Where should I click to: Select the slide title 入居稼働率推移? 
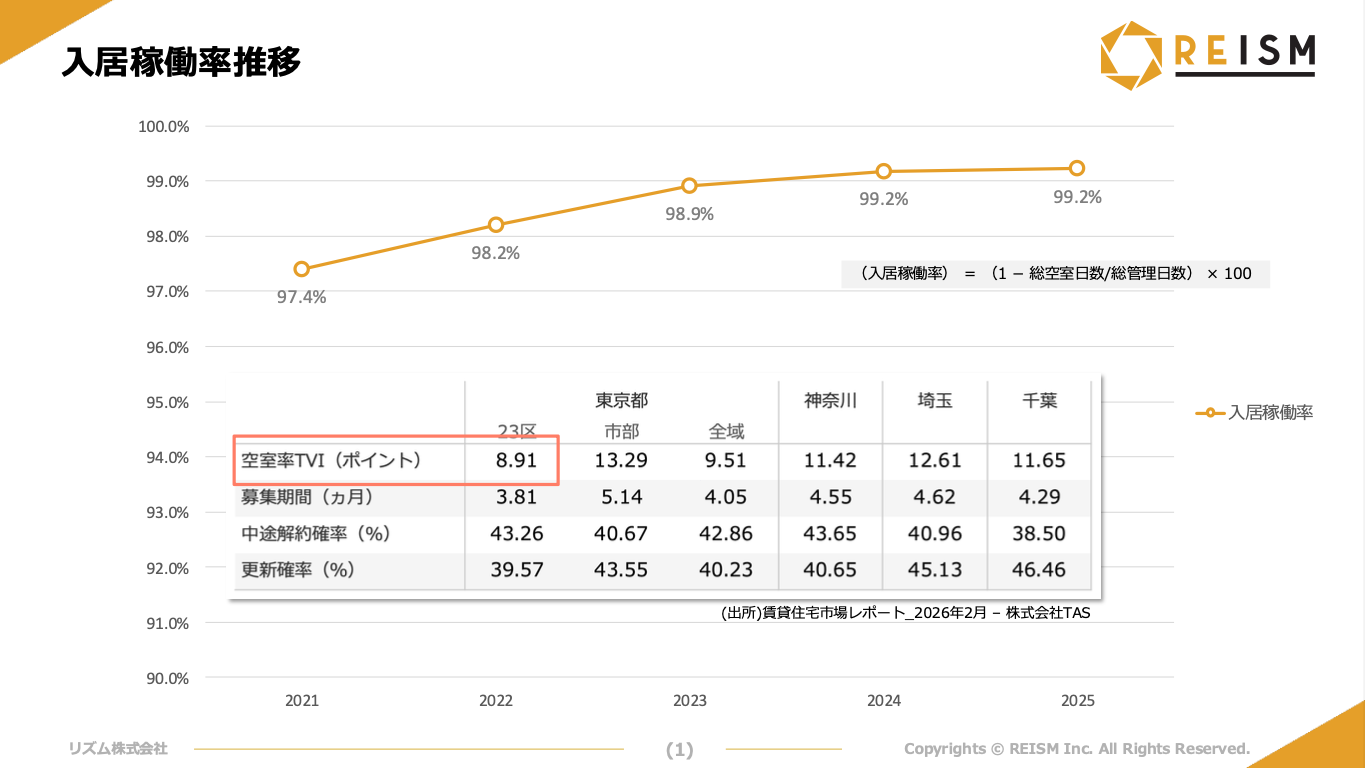point(181,62)
